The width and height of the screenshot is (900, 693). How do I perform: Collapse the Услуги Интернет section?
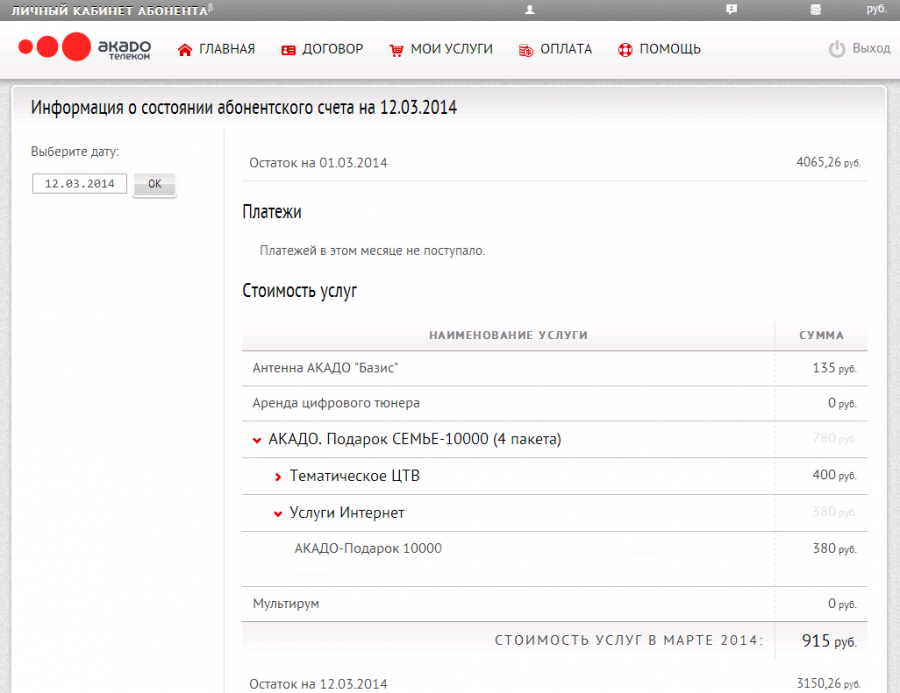[278, 514]
